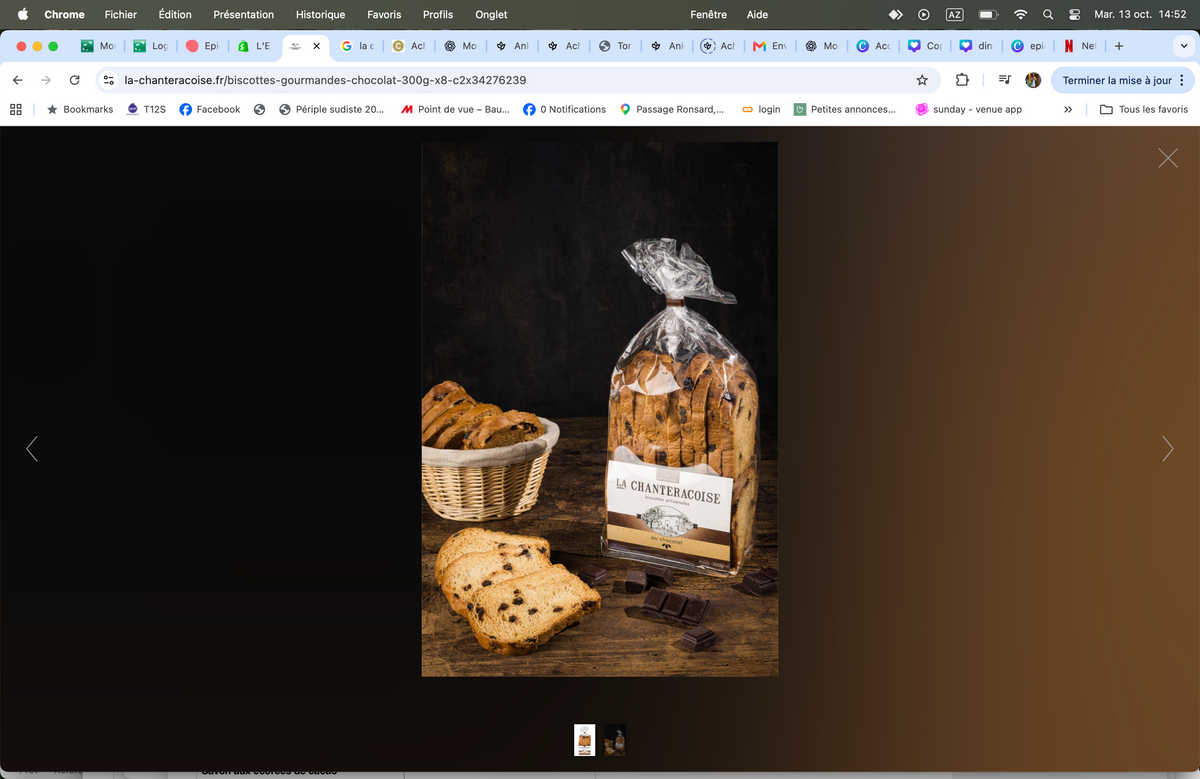Screen dimensions: 1200x779
Task: Open the Extensions puzzle menu
Action: pyautogui.click(x=962, y=80)
